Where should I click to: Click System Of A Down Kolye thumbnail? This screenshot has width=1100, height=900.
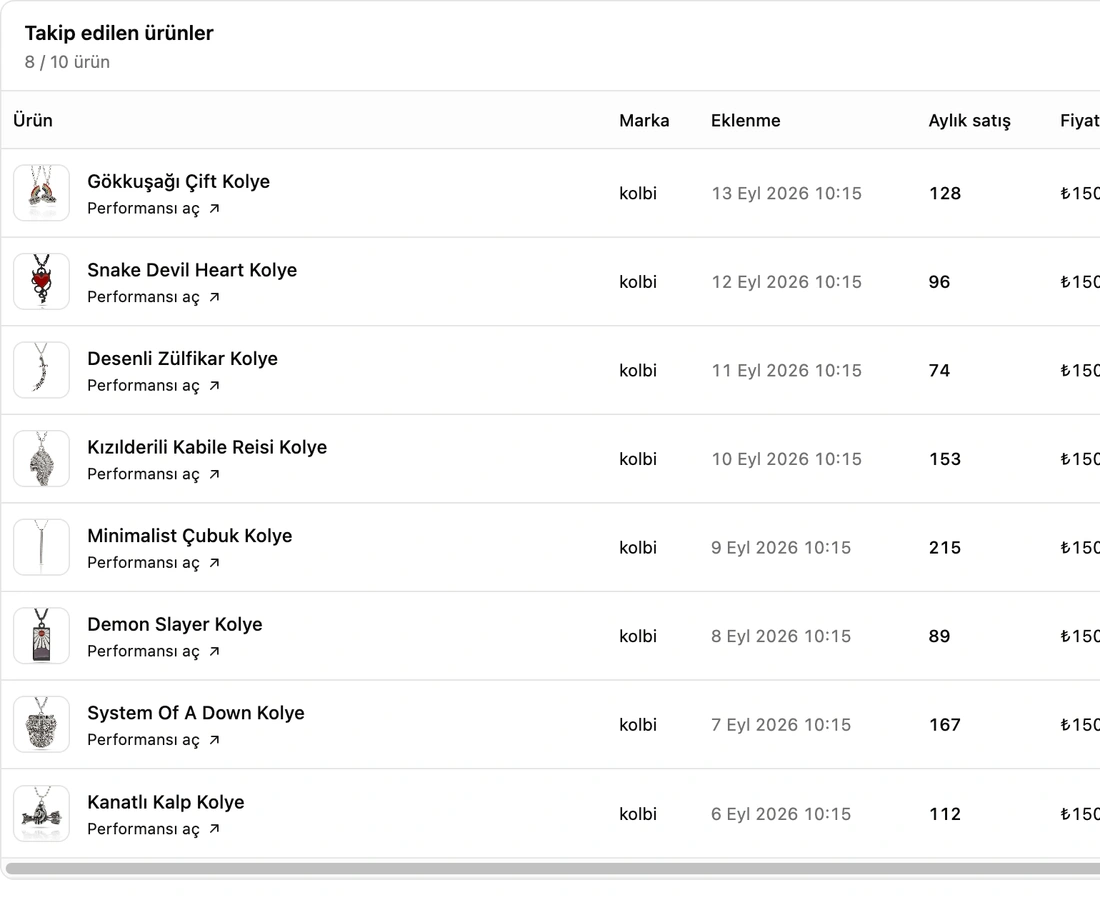click(x=41, y=724)
